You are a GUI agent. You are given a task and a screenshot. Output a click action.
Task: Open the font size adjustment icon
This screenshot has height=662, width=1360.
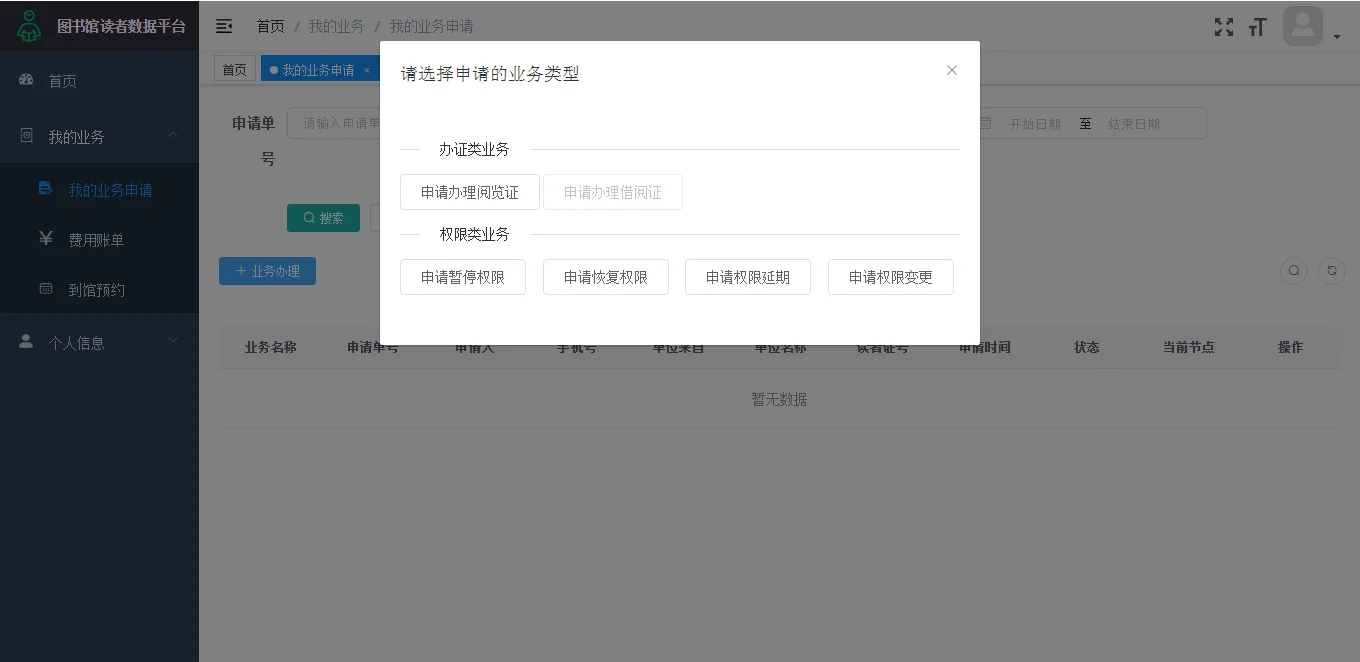click(x=1258, y=27)
